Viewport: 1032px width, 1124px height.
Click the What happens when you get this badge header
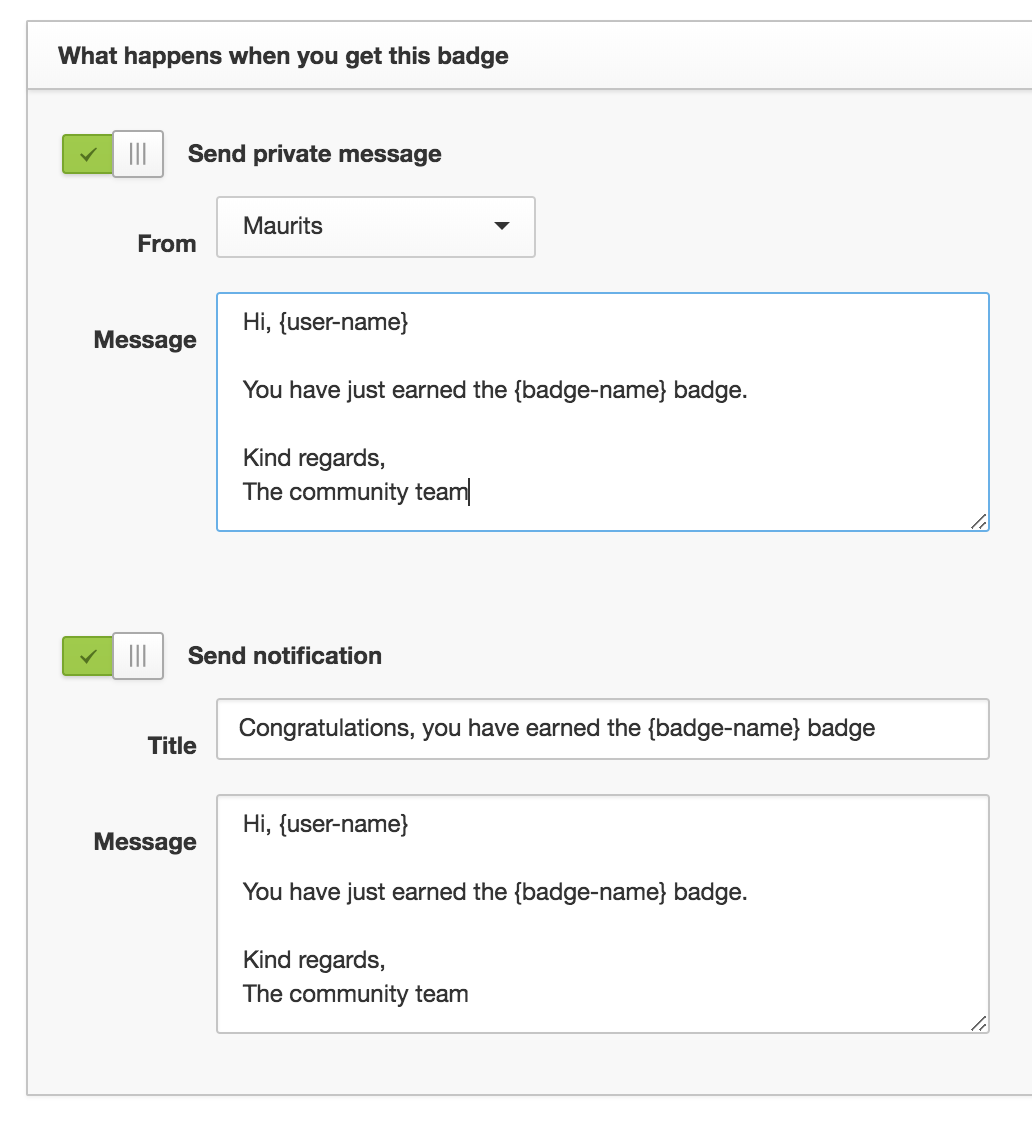click(x=283, y=56)
